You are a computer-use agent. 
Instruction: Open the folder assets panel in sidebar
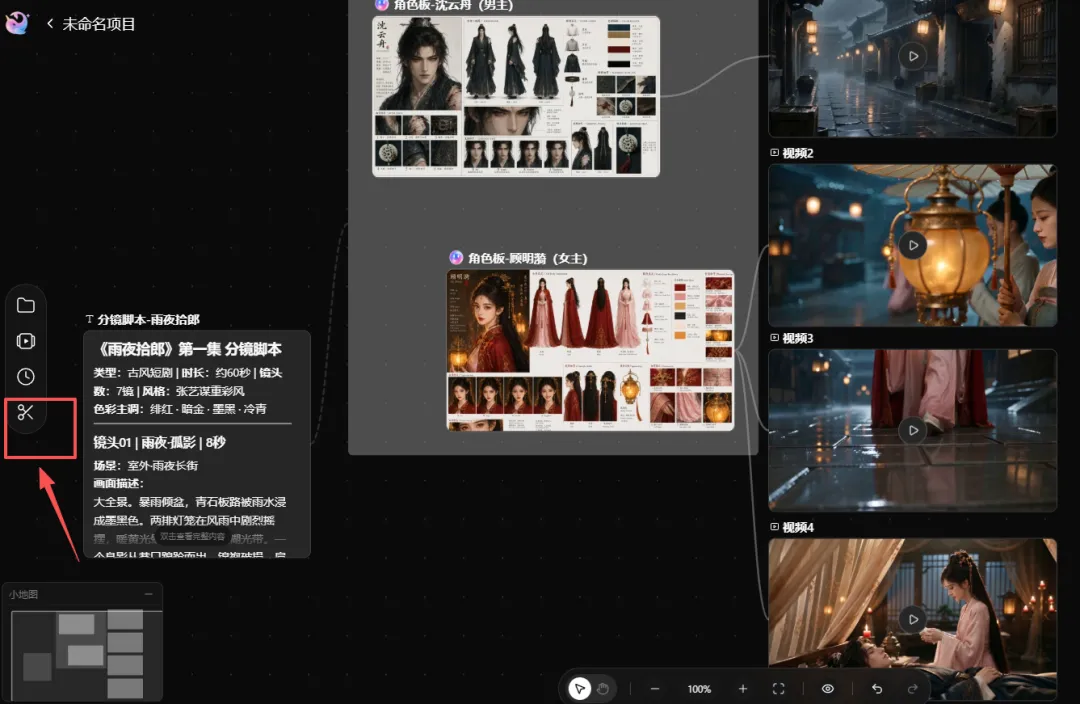[25, 305]
